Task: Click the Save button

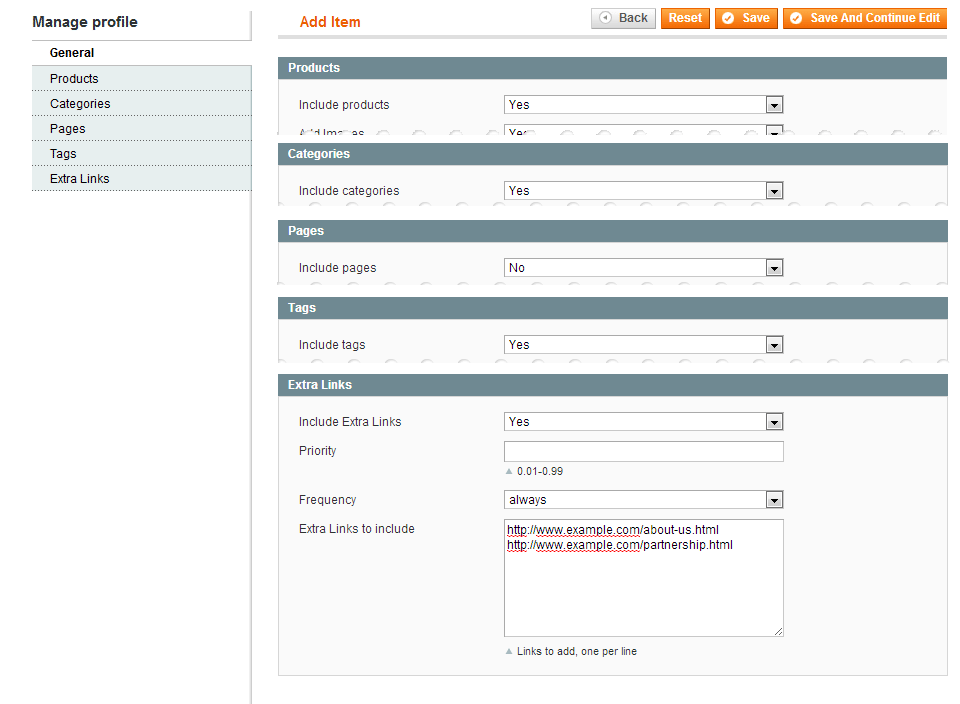Action: point(746,18)
